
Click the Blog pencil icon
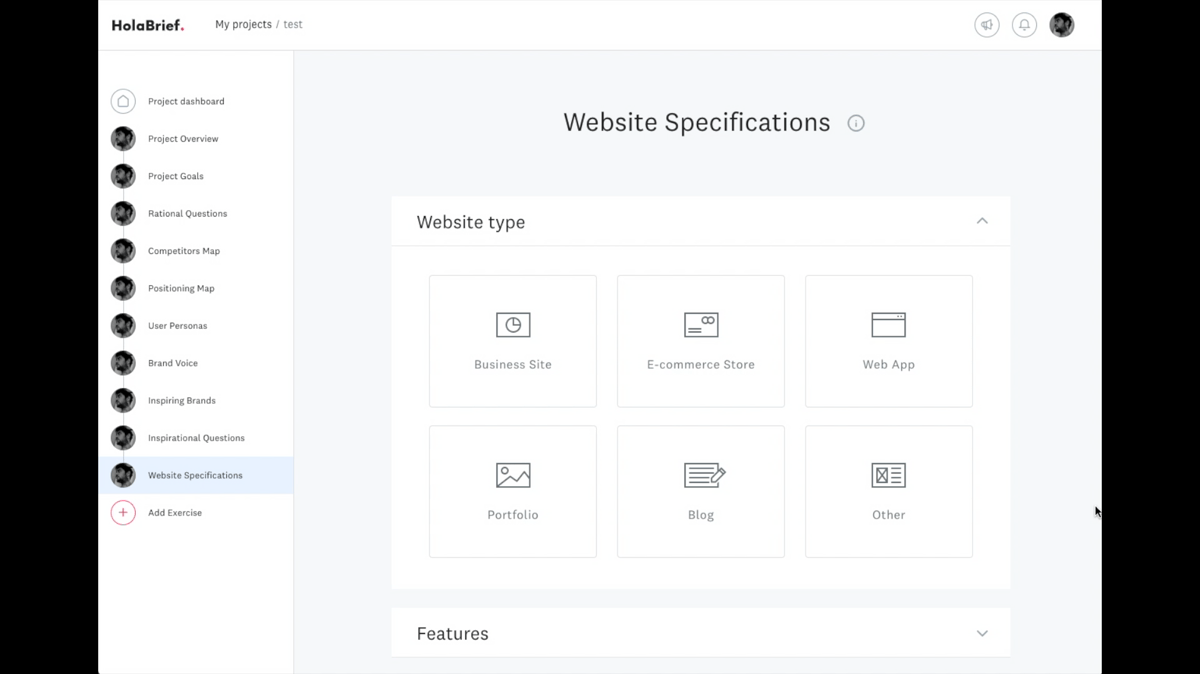tap(705, 475)
